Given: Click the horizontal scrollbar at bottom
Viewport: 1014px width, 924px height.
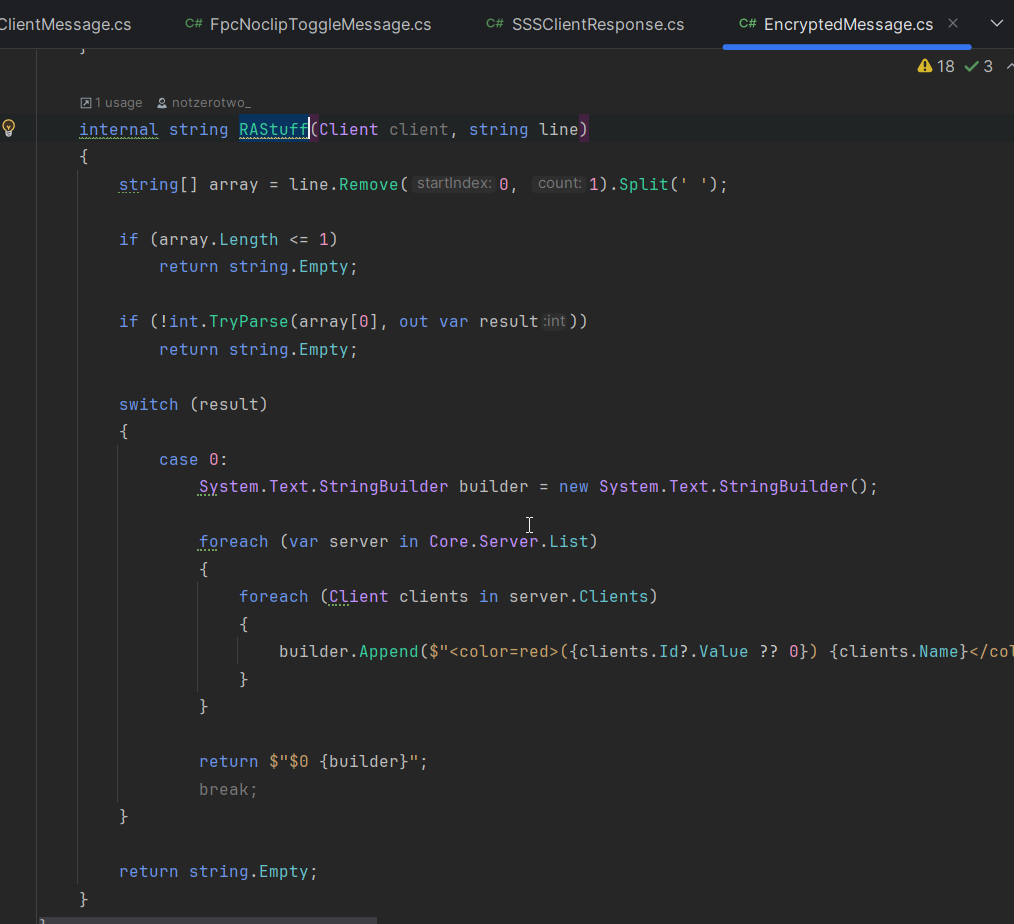Looking at the screenshot, I should point(208,920).
